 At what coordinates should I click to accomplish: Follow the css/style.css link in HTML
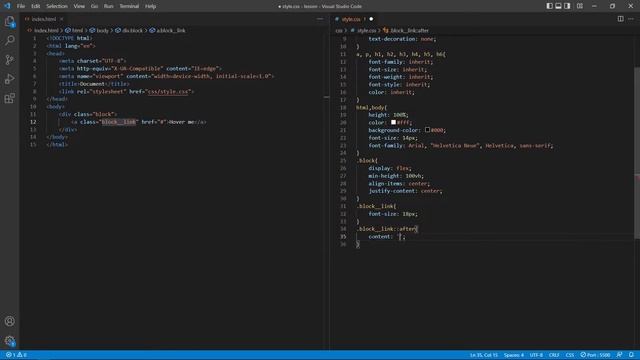(x=168, y=91)
